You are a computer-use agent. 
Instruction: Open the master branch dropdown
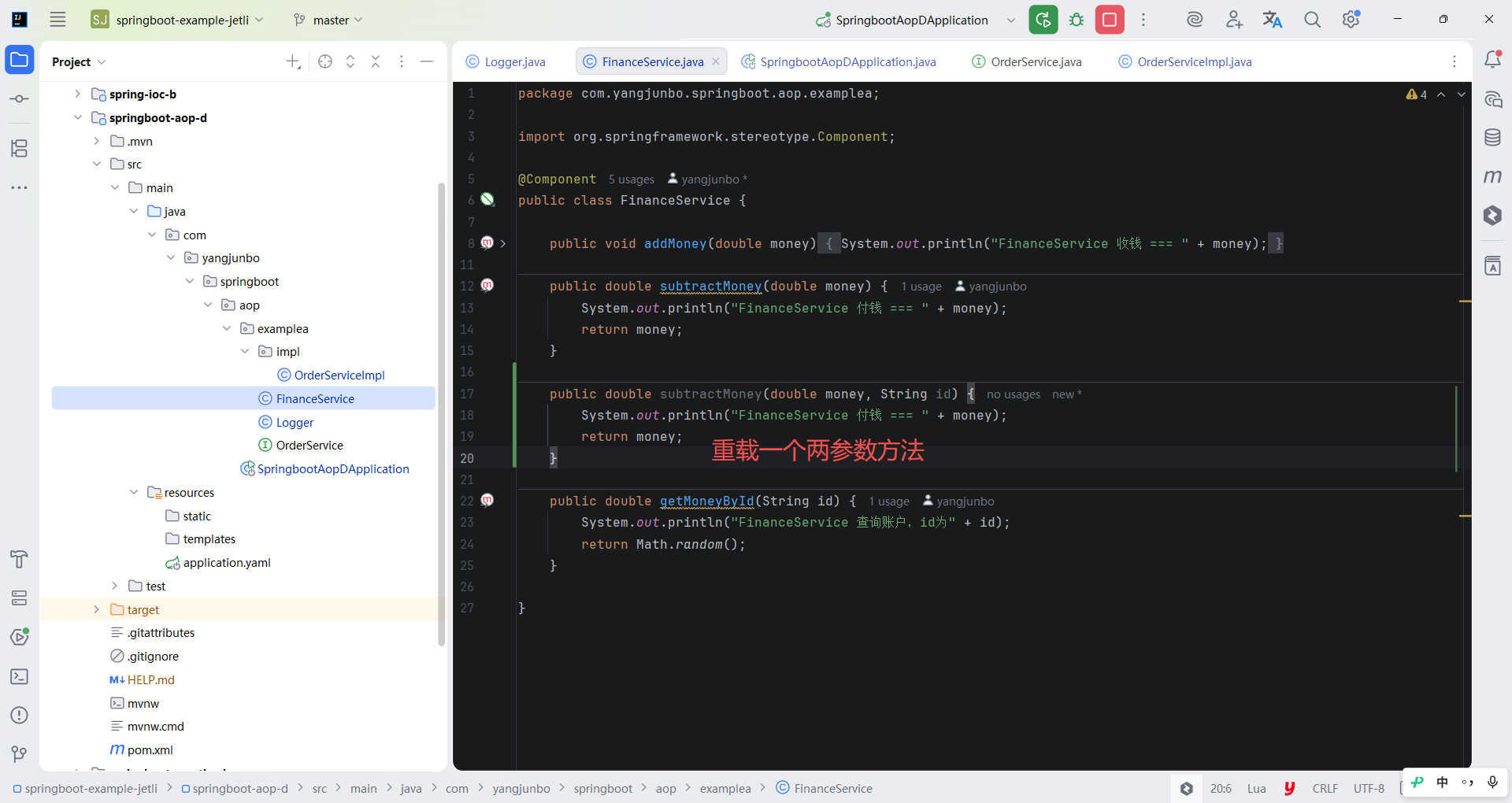tap(328, 20)
